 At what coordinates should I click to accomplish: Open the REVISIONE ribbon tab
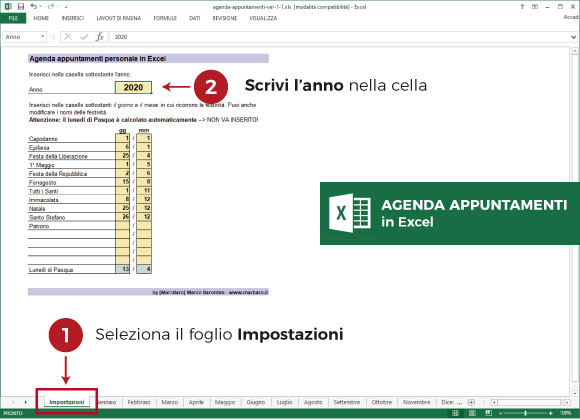click(225, 18)
